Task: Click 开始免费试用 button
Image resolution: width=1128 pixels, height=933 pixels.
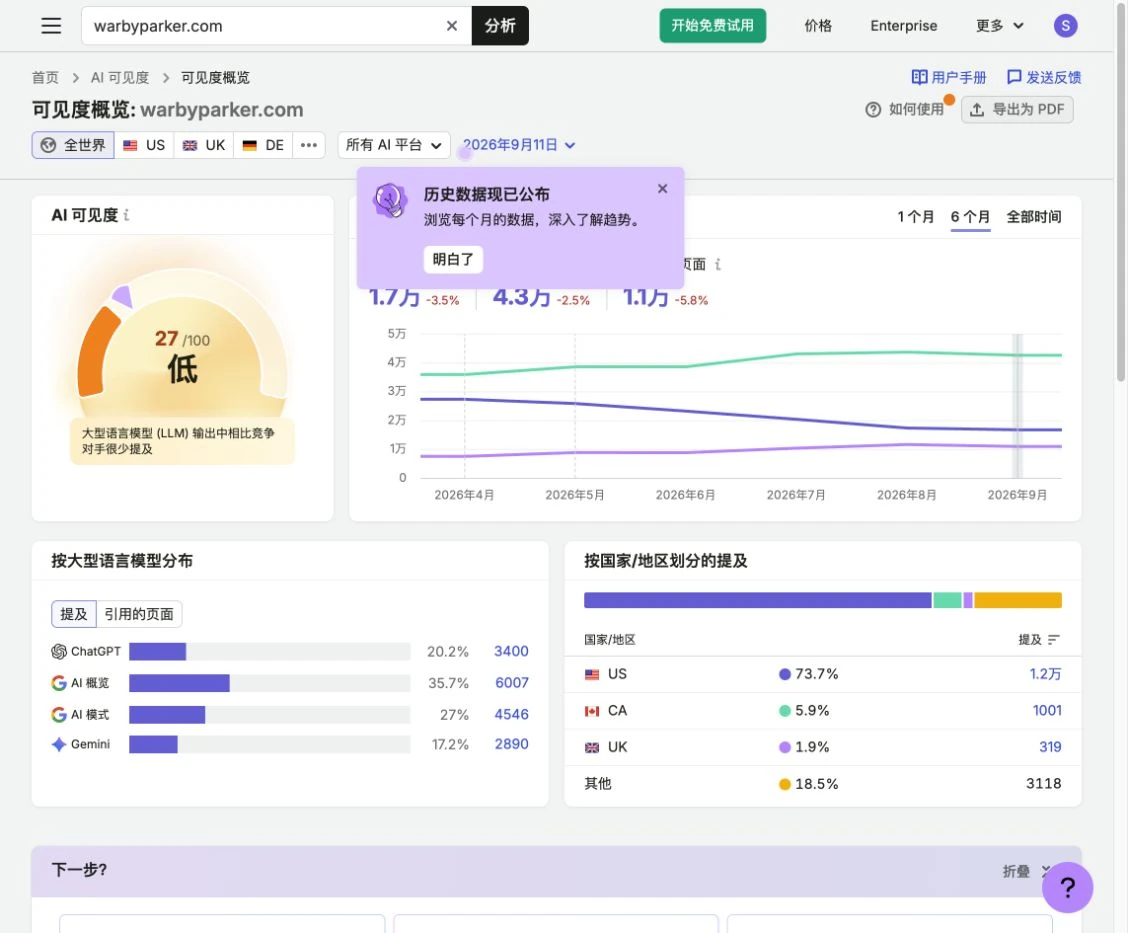Action: [x=712, y=26]
